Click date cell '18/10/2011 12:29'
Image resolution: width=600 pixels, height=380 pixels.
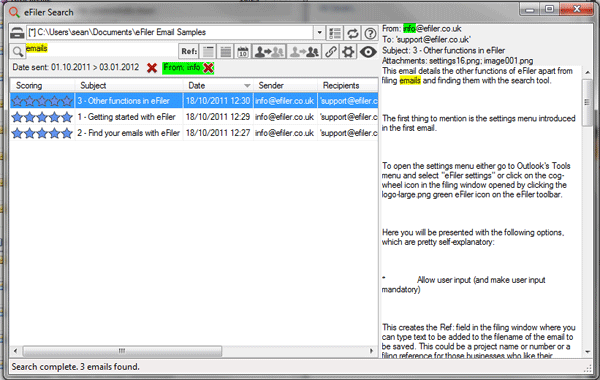pos(218,117)
